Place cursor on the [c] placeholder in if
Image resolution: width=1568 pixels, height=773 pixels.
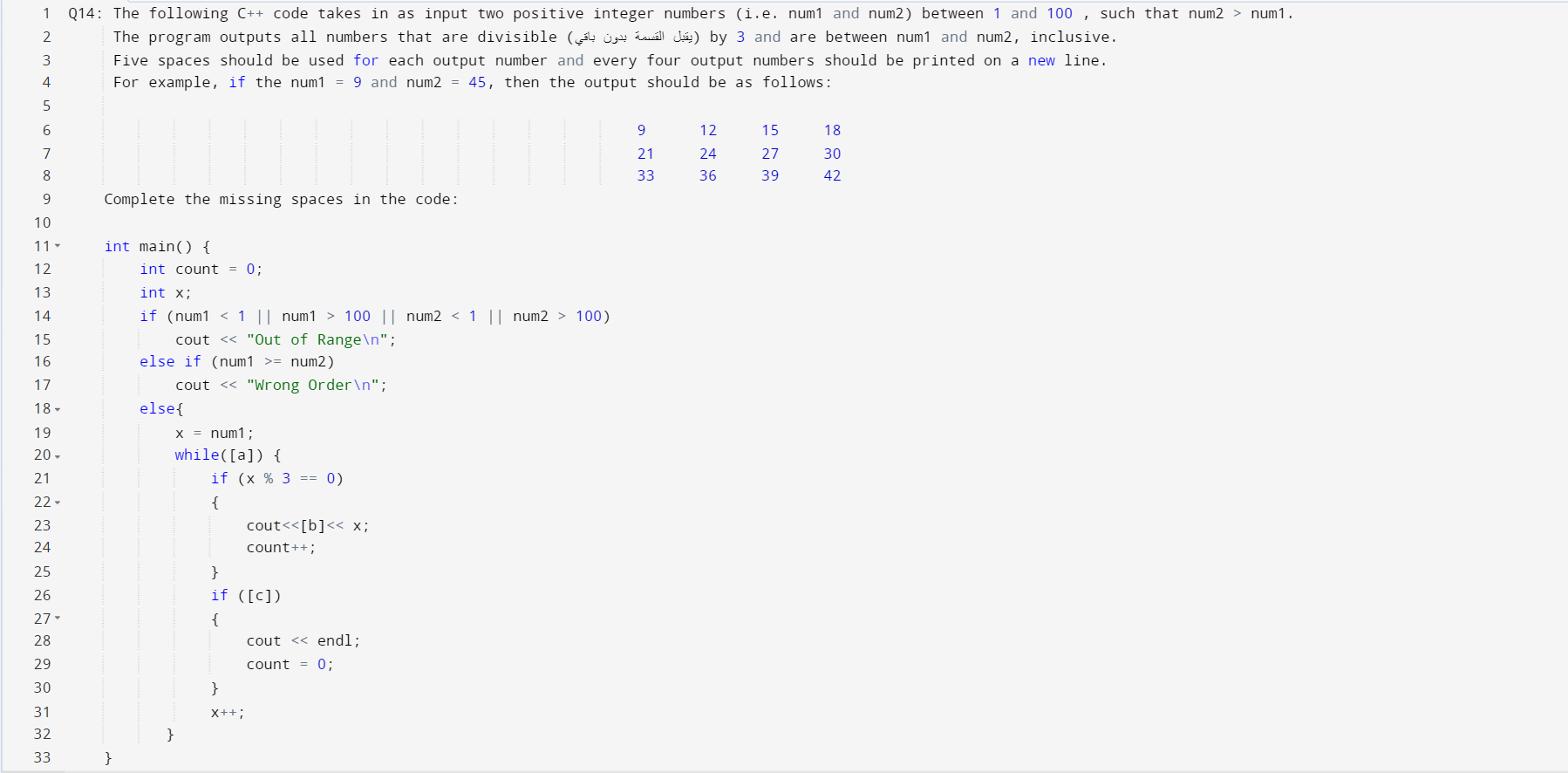(259, 596)
